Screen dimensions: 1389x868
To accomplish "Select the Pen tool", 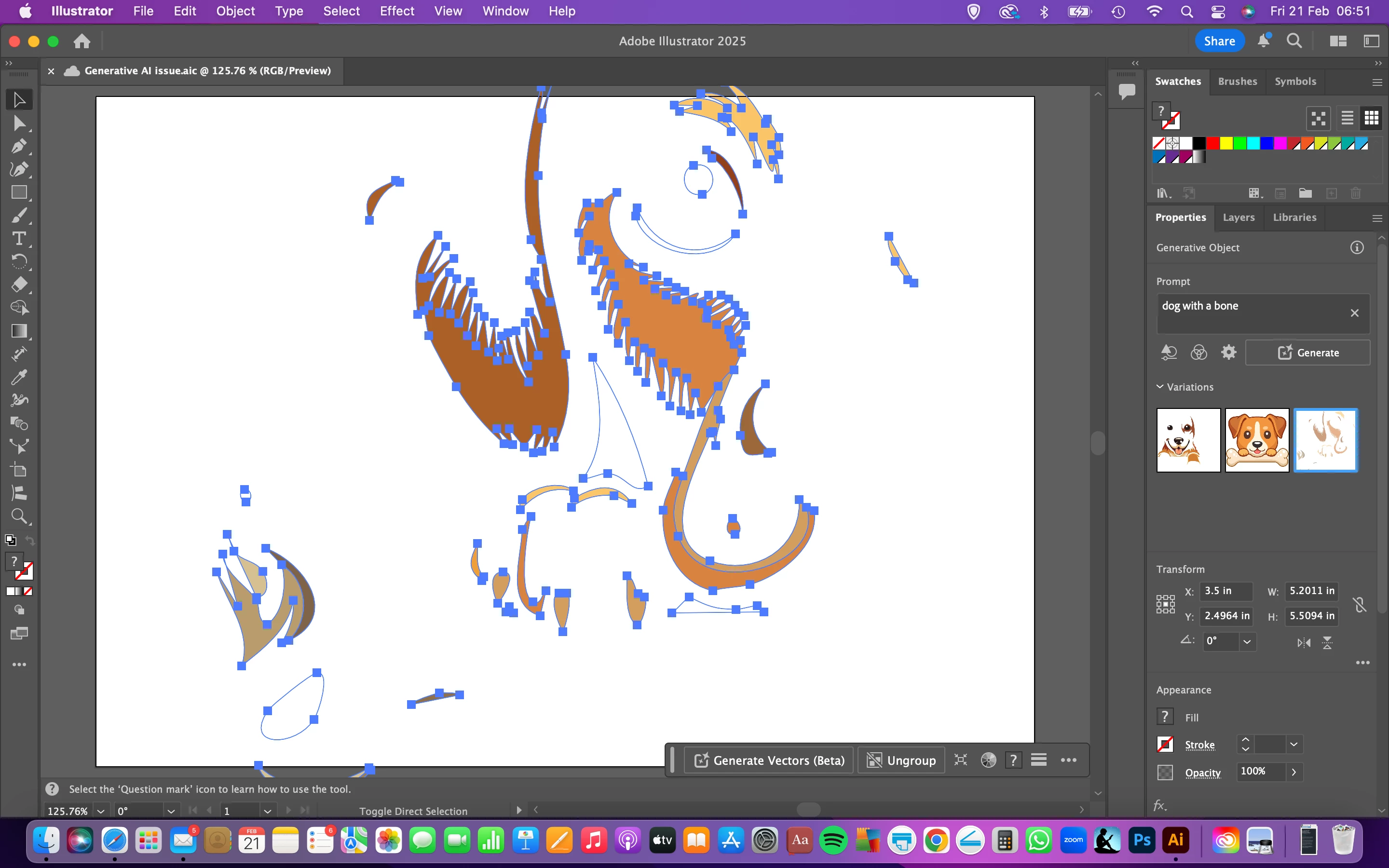I will pyautogui.click(x=19, y=146).
